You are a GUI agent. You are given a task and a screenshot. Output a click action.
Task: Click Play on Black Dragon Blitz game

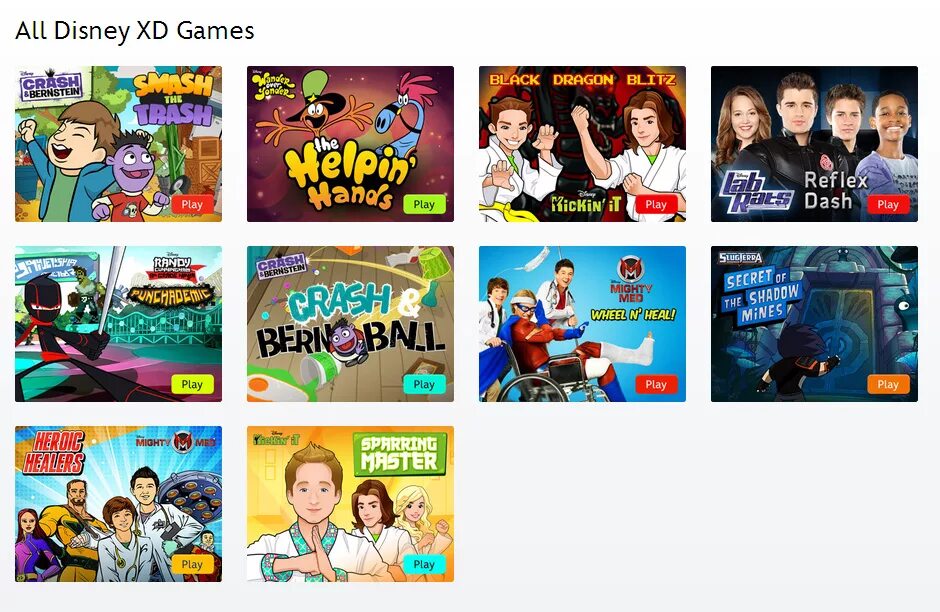[x=656, y=204]
